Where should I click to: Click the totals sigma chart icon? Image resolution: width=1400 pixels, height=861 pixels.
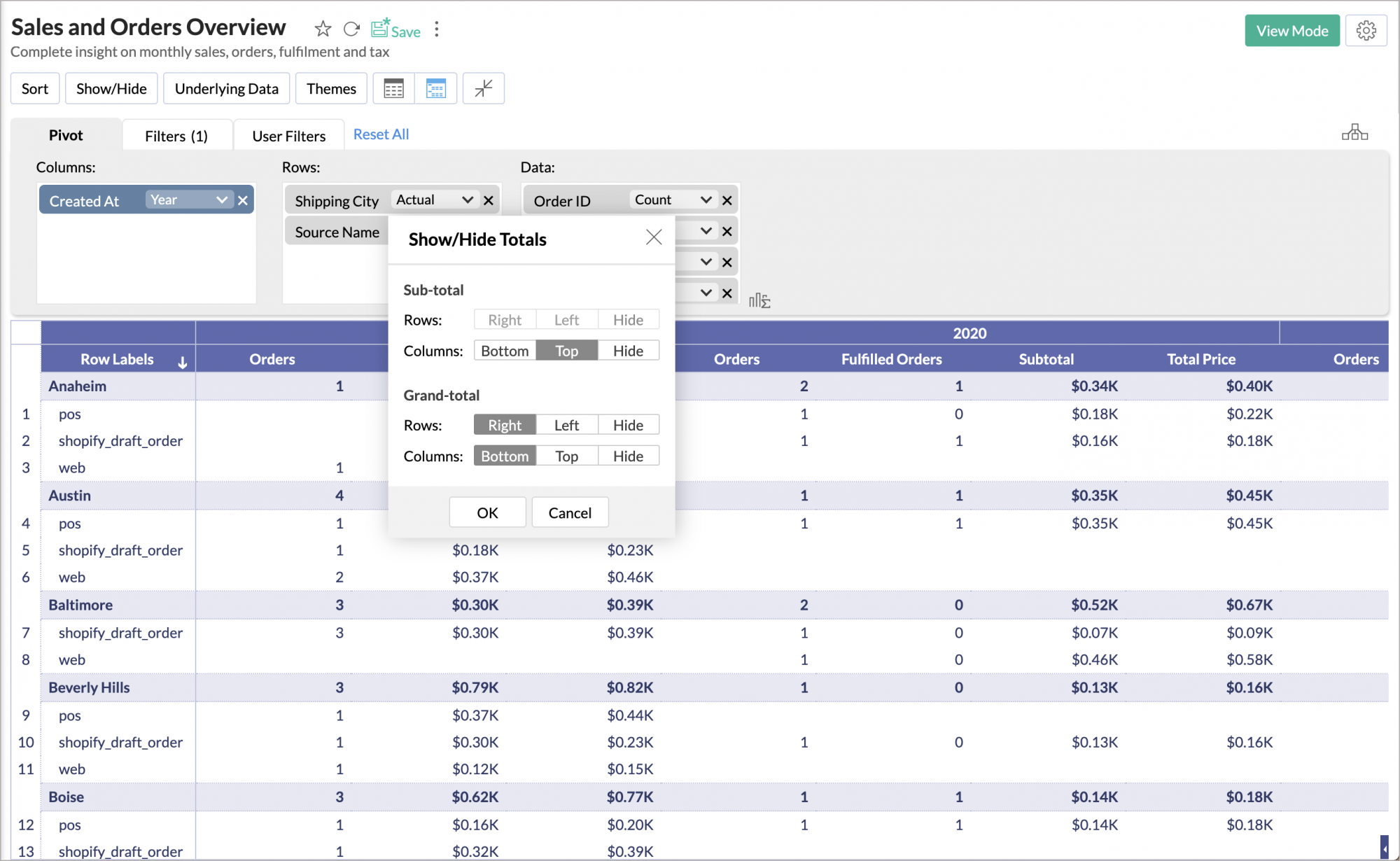point(759,301)
